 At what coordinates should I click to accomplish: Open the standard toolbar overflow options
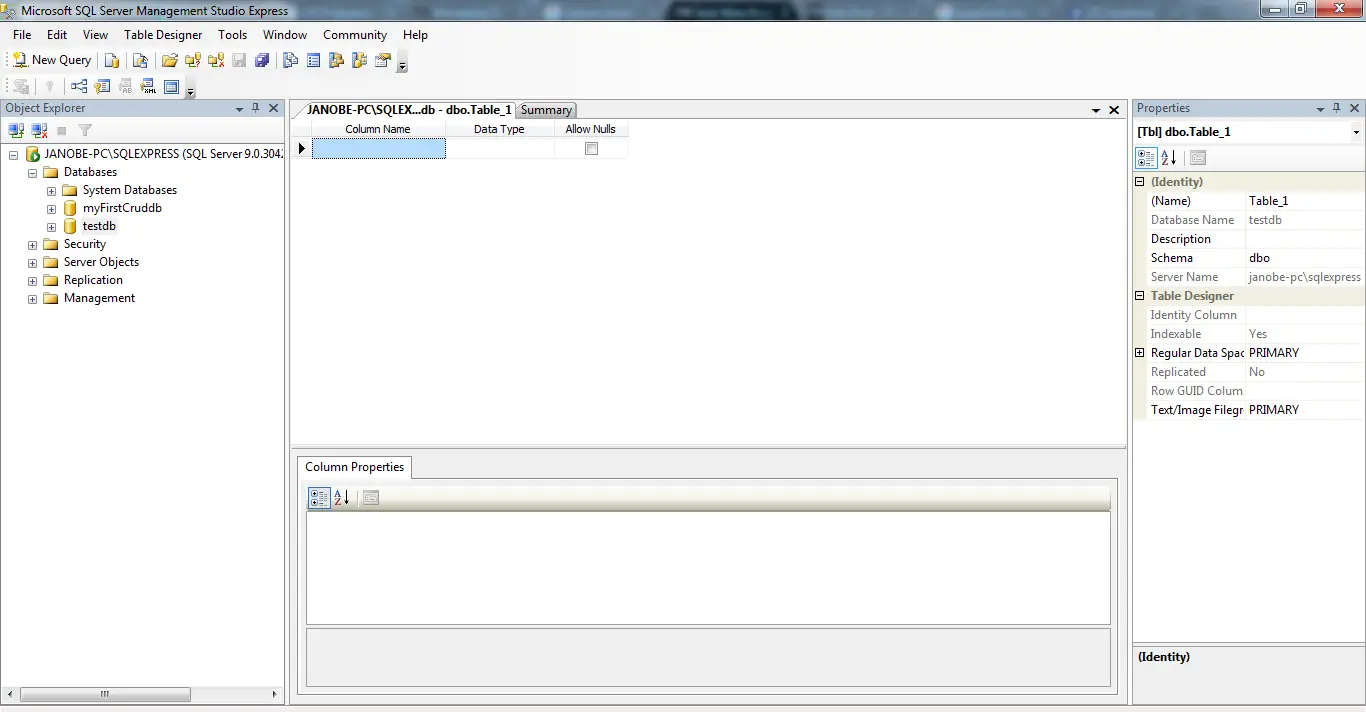tap(402, 63)
